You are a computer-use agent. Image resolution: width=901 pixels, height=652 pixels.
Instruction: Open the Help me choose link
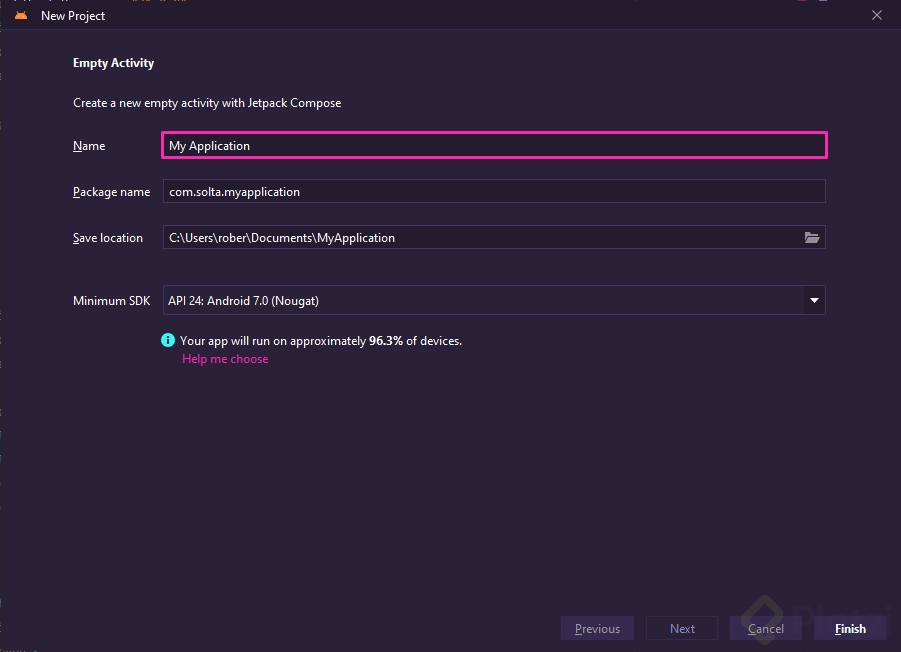click(x=225, y=359)
